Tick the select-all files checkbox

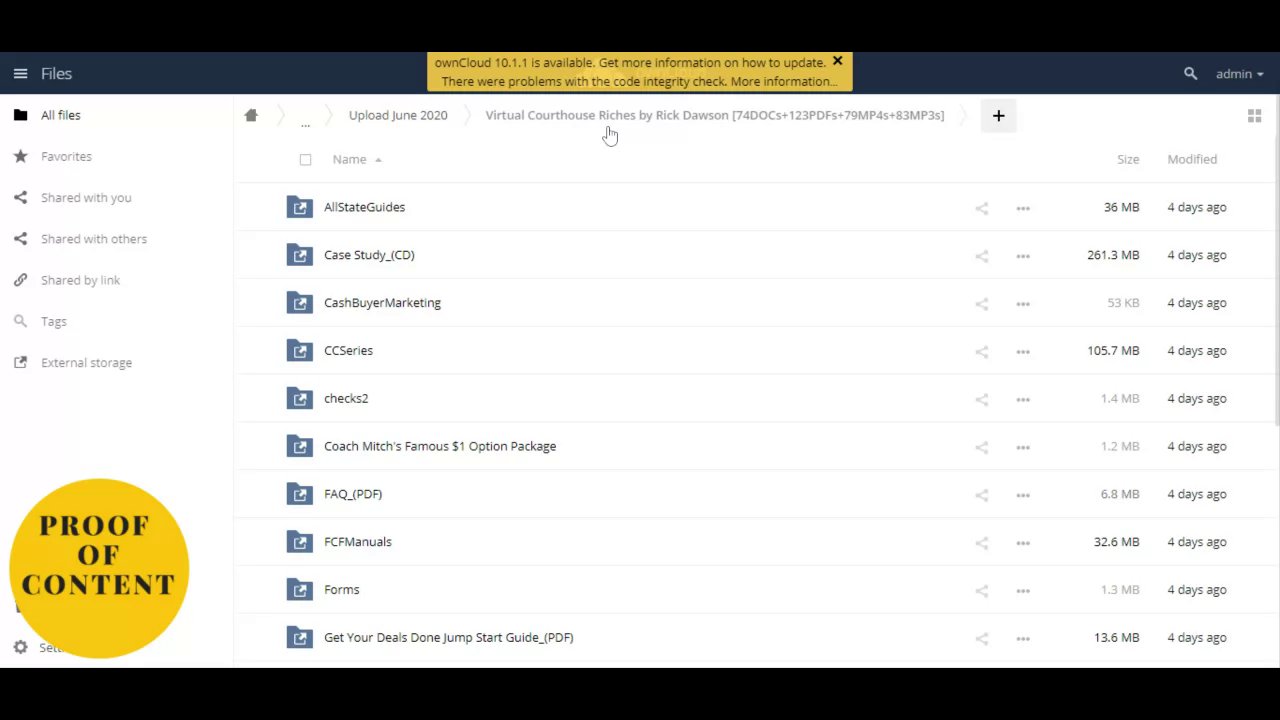click(305, 160)
